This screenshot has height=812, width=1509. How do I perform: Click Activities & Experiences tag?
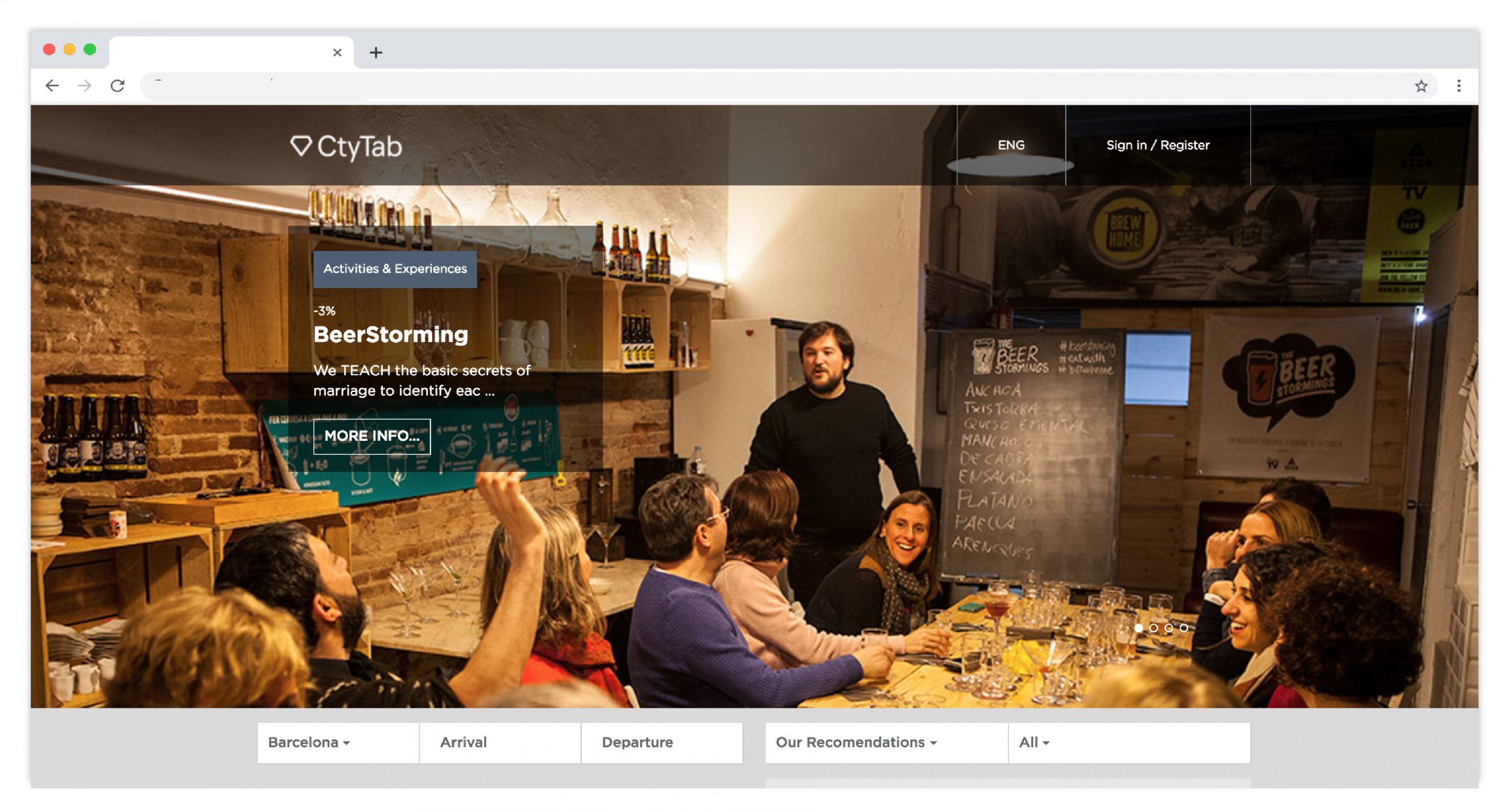pyautogui.click(x=395, y=269)
